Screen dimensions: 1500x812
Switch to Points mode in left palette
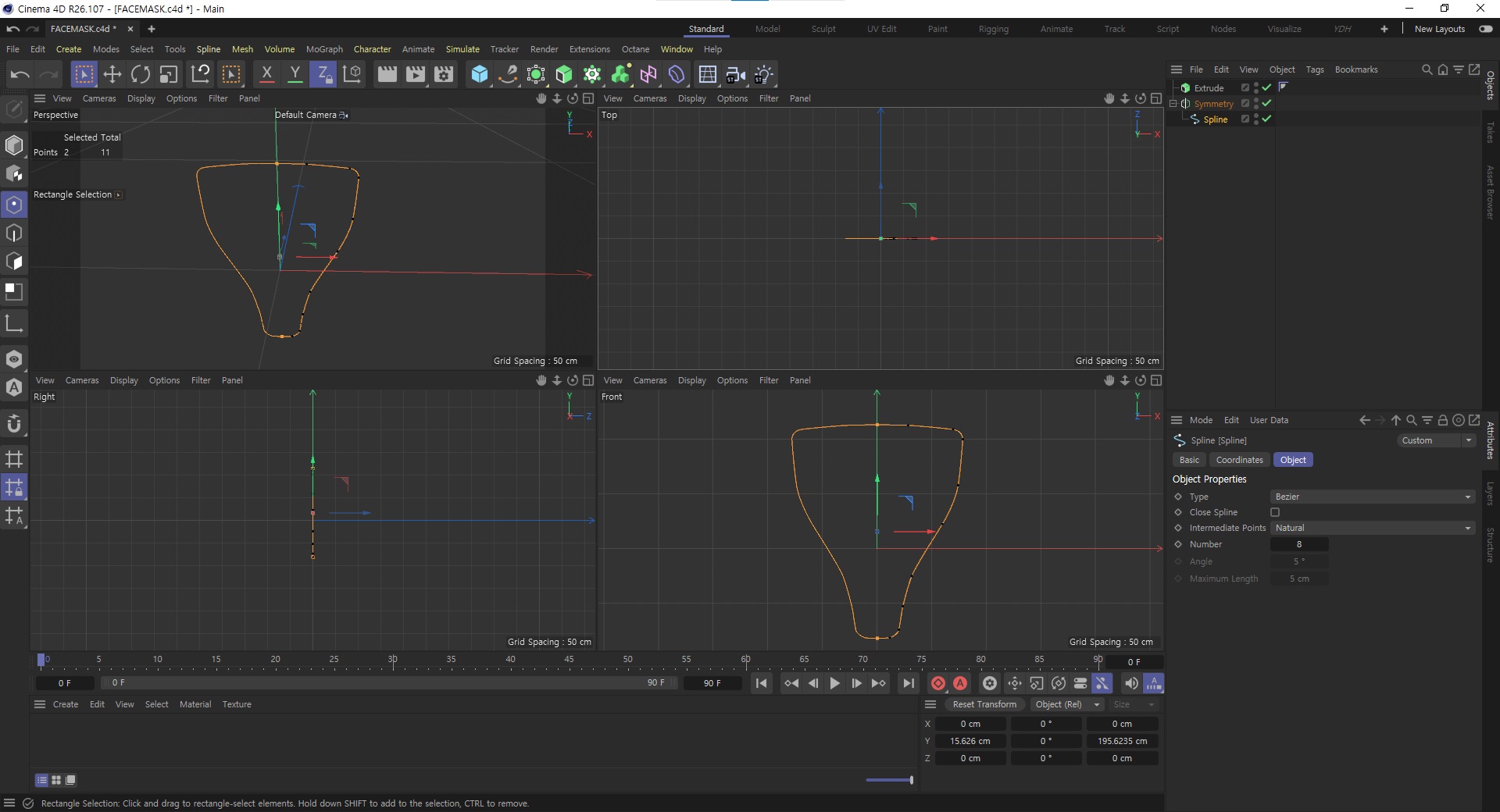[14, 205]
